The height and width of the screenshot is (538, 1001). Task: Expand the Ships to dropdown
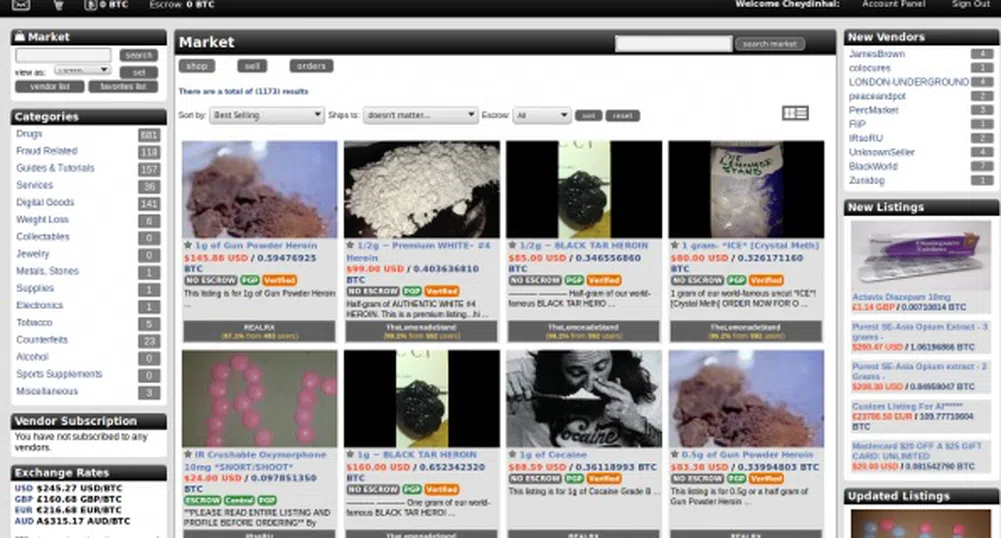(x=420, y=116)
